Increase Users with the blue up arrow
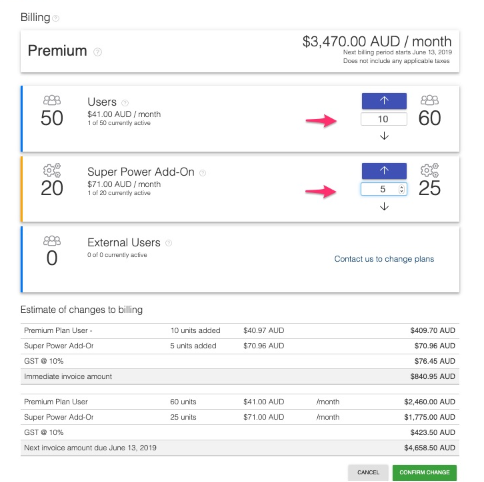 point(384,101)
